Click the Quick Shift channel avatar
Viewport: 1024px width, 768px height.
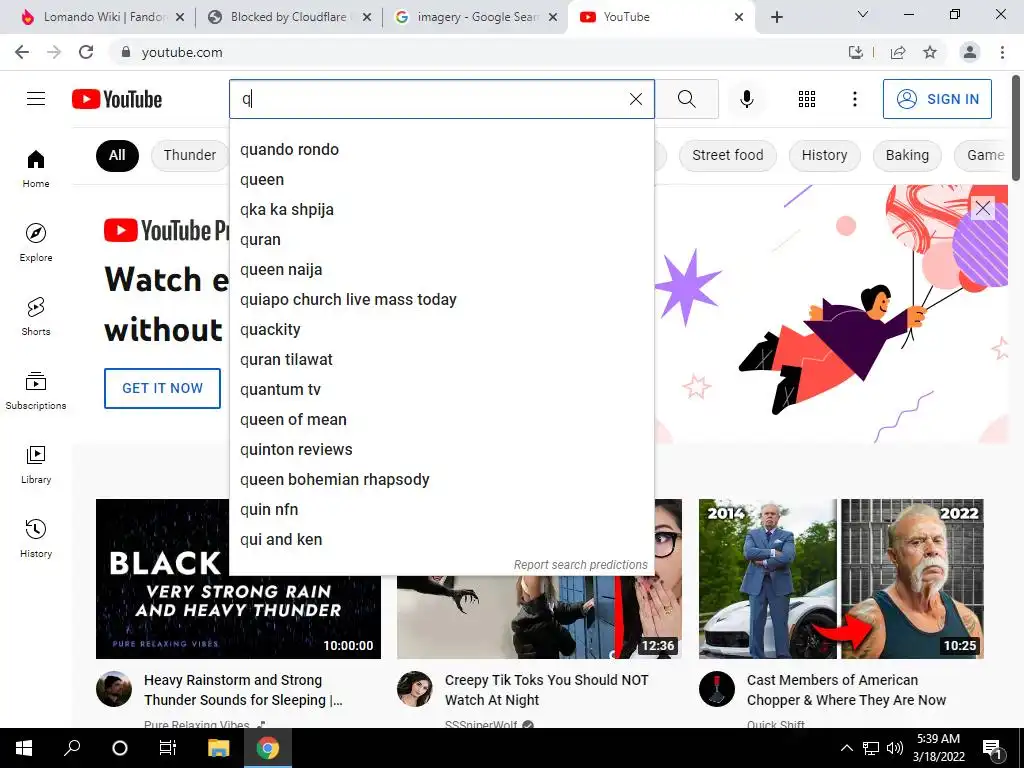pos(716,689)
